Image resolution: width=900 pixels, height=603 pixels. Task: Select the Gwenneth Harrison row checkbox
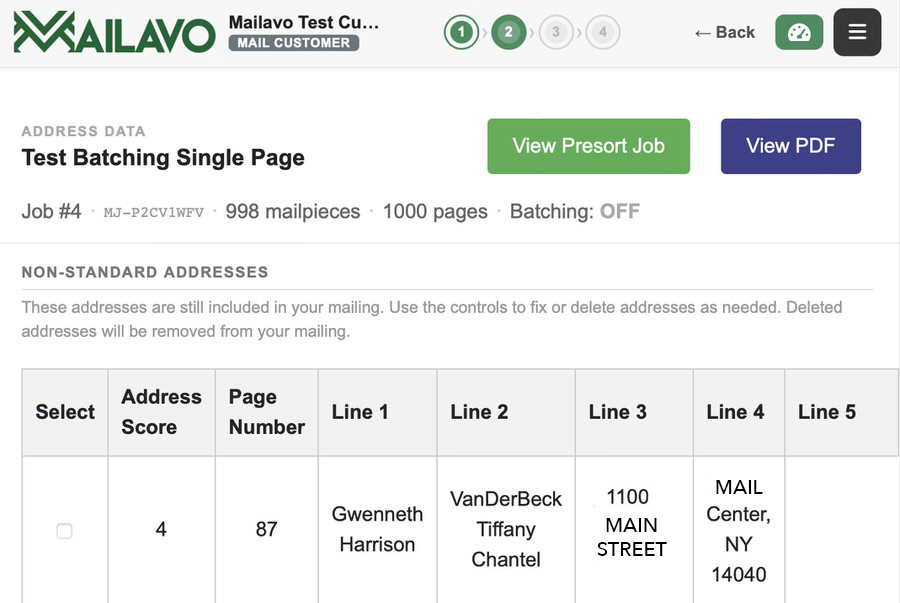click(64, 531)
